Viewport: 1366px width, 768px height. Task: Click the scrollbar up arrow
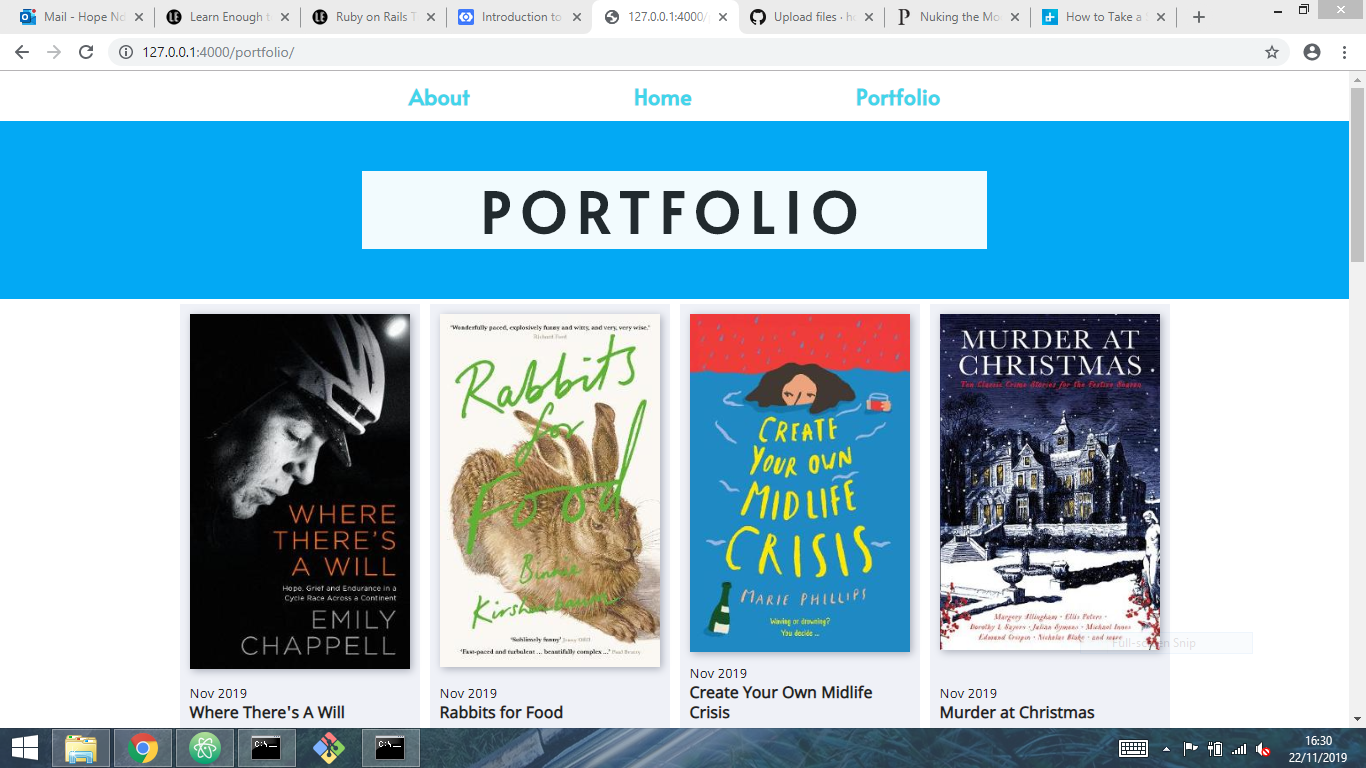pos(1357,79)
